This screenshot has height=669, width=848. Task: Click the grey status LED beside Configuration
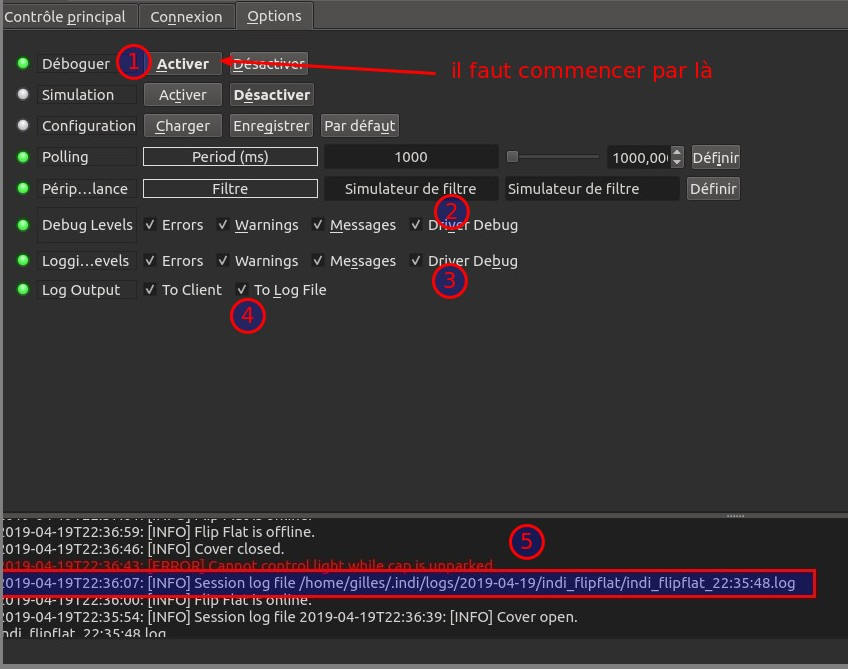[23, 125]
